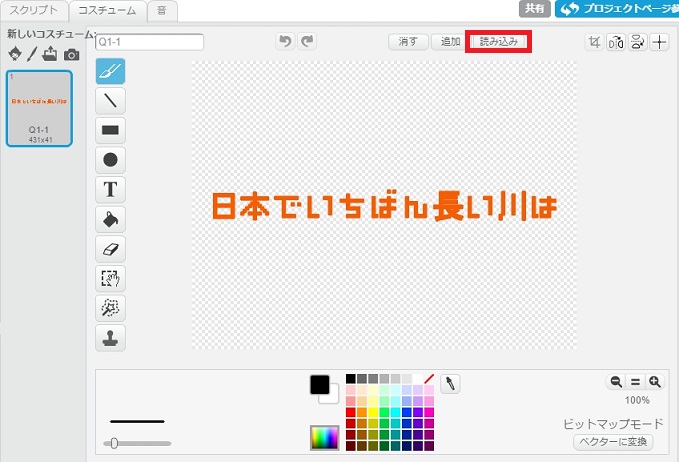Screen dimensions: 679x462
Task: Click the current black foreground color
Action: 320,384
